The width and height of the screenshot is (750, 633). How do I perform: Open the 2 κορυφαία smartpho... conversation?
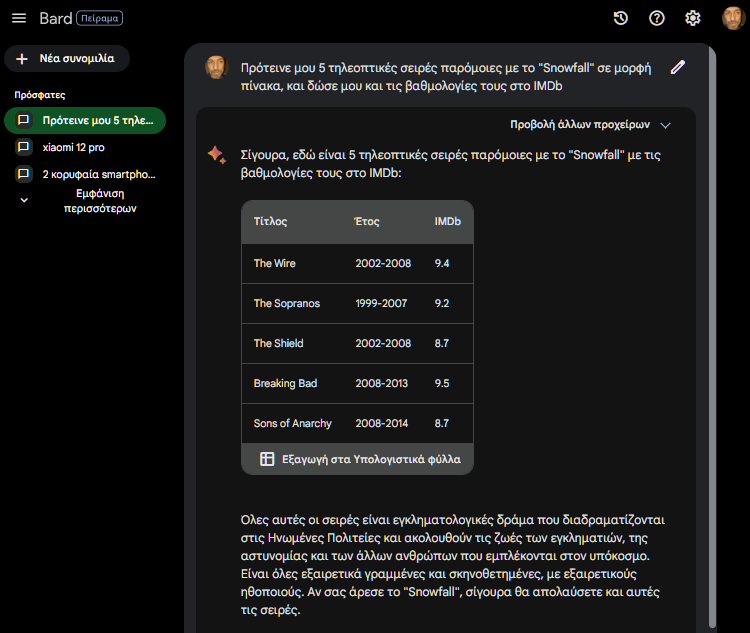[85, 174]
